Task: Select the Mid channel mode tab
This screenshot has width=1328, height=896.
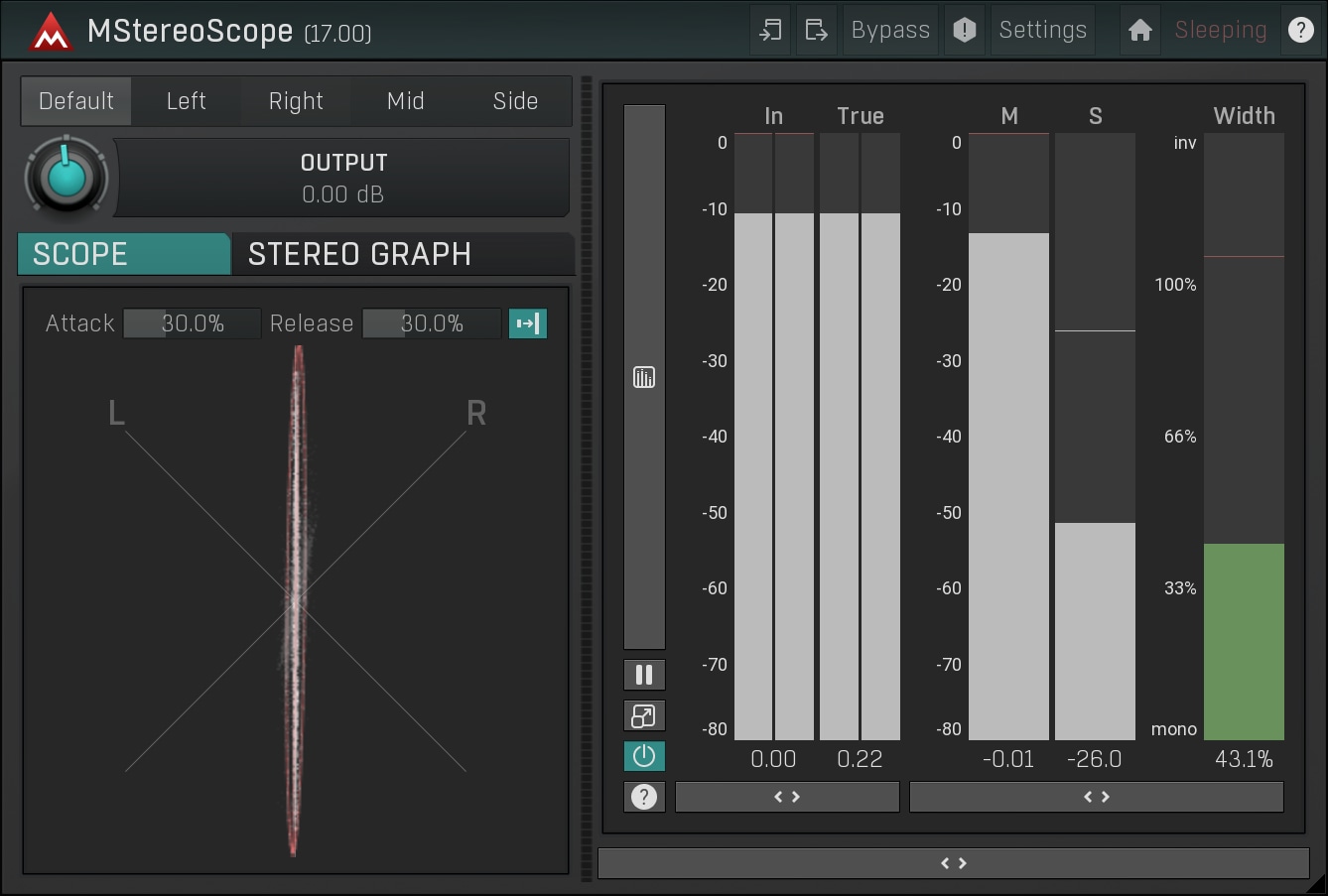Action: 405,101
